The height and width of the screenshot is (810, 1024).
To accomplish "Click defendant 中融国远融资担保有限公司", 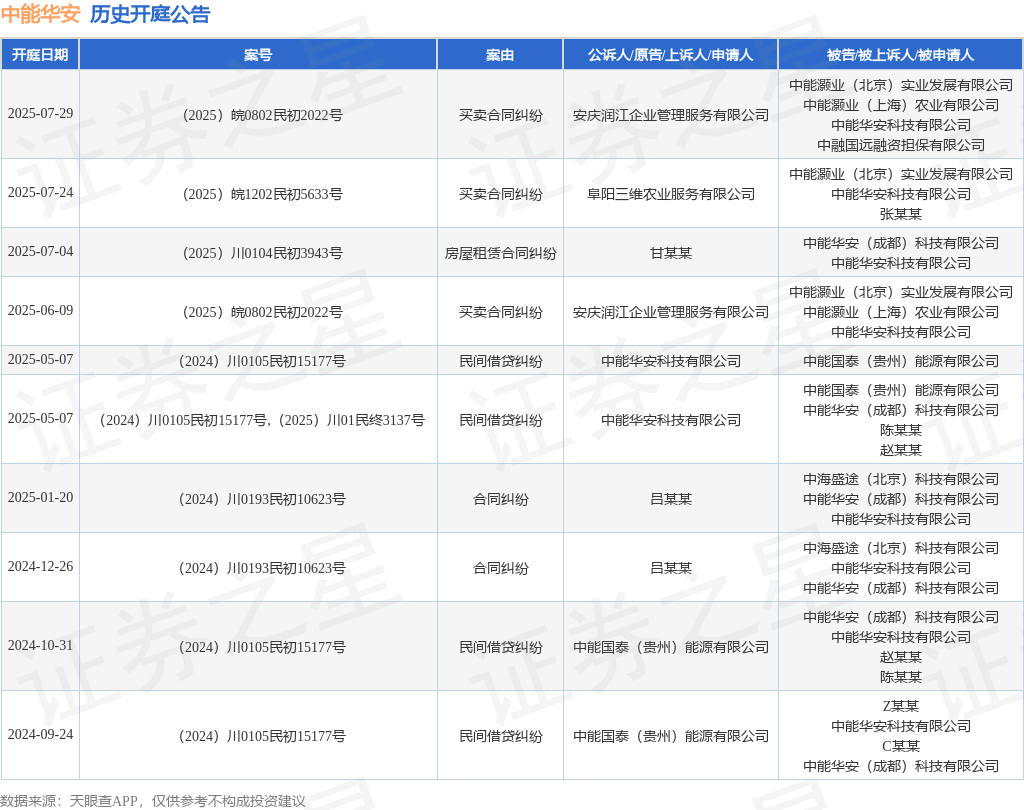I will (x=901, y=145).
